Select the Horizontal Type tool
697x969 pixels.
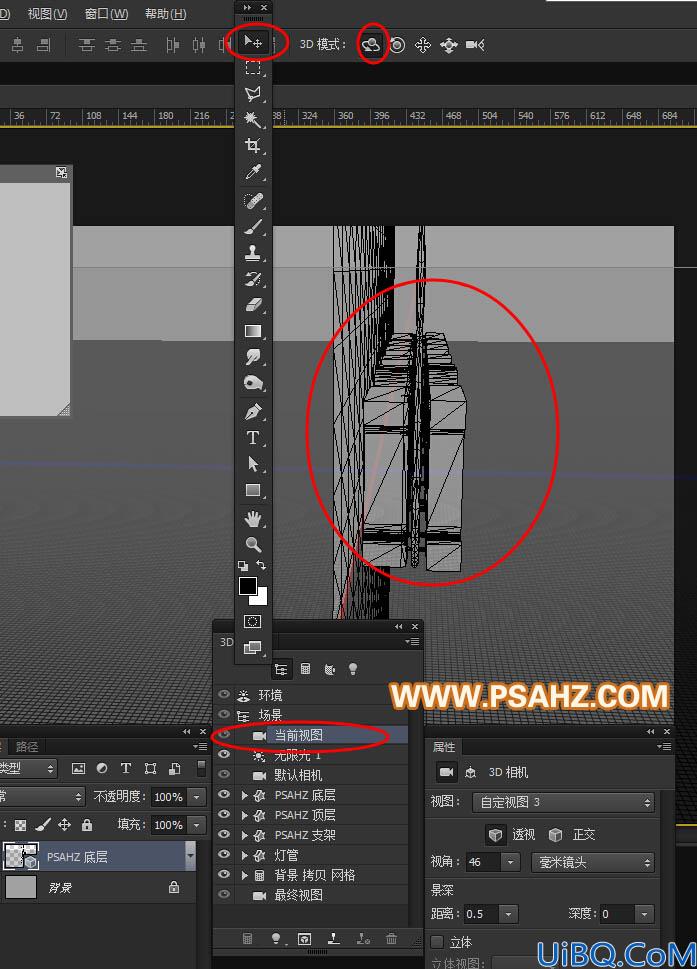click(x=253, y=438)
